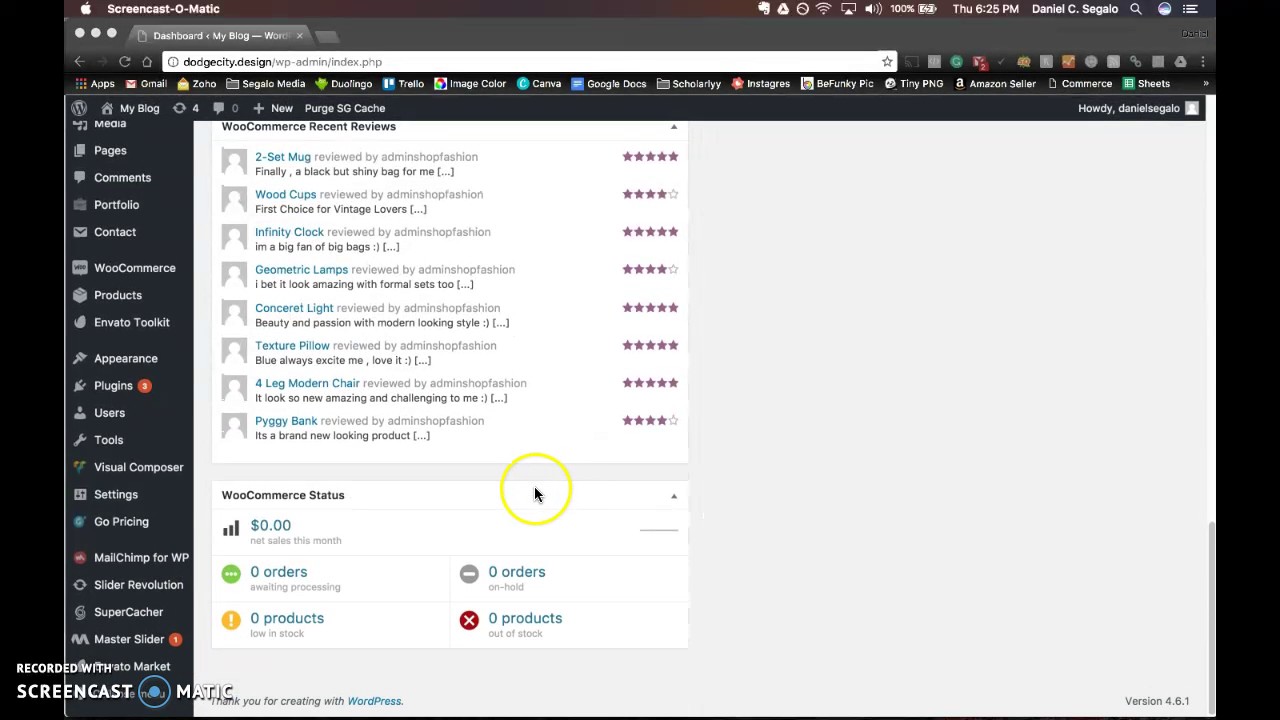
Task: Open the Infinity Clock review link
Action: [x=289, y=231]
